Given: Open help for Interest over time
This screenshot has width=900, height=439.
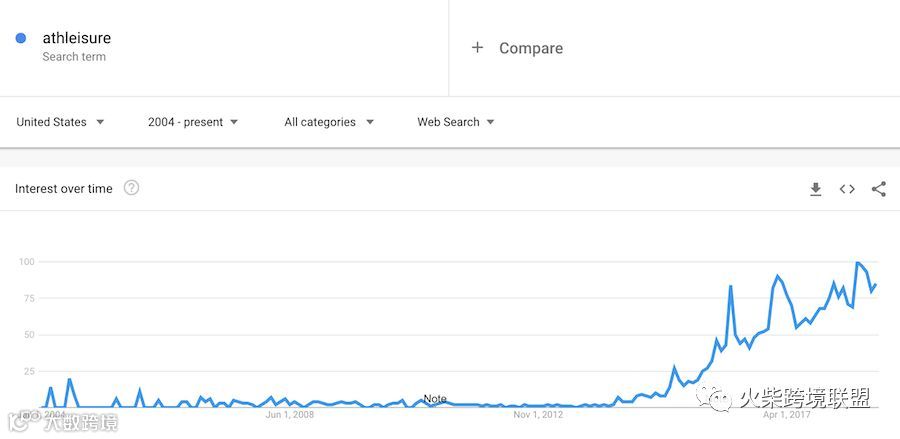Looking at the screenshot, I should click(x=131, y=188).
